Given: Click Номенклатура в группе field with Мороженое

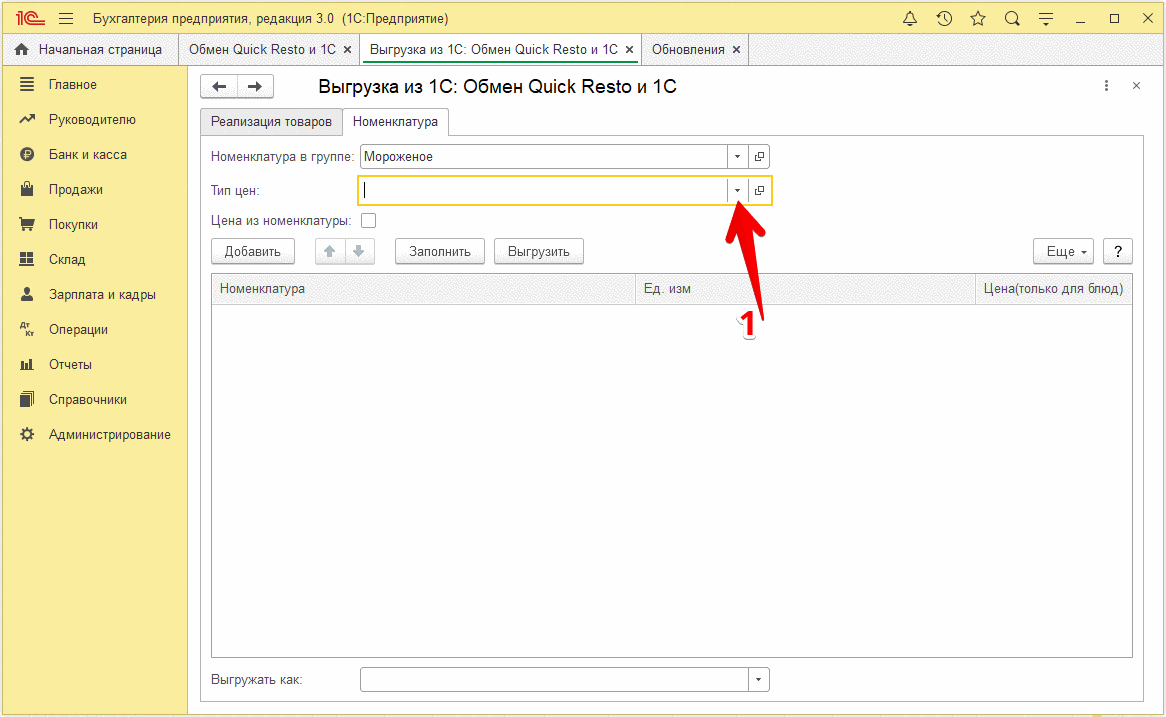Looking at the screenshot, I should [544, 157].
